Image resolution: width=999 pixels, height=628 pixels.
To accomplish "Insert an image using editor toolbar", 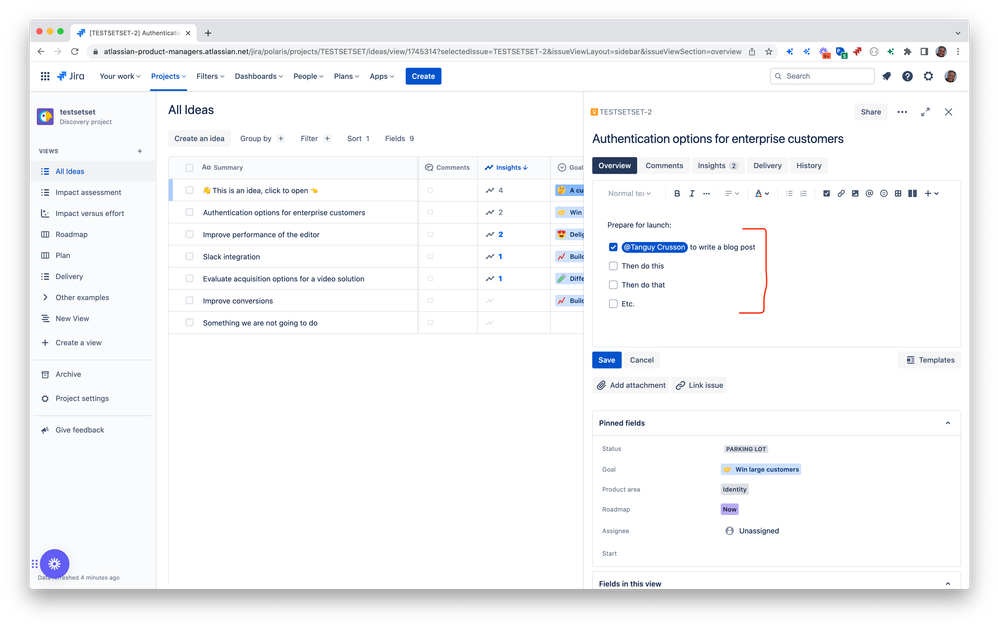I will click(855, 194).
